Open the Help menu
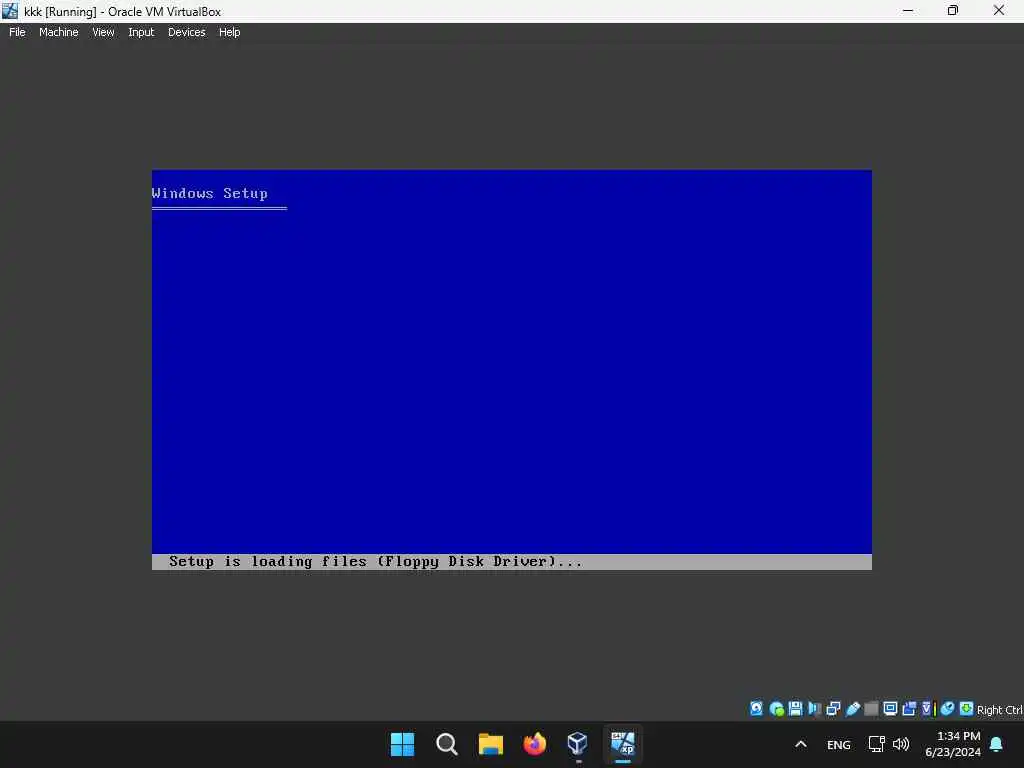The image size is (1024, 768). point(229,32)
